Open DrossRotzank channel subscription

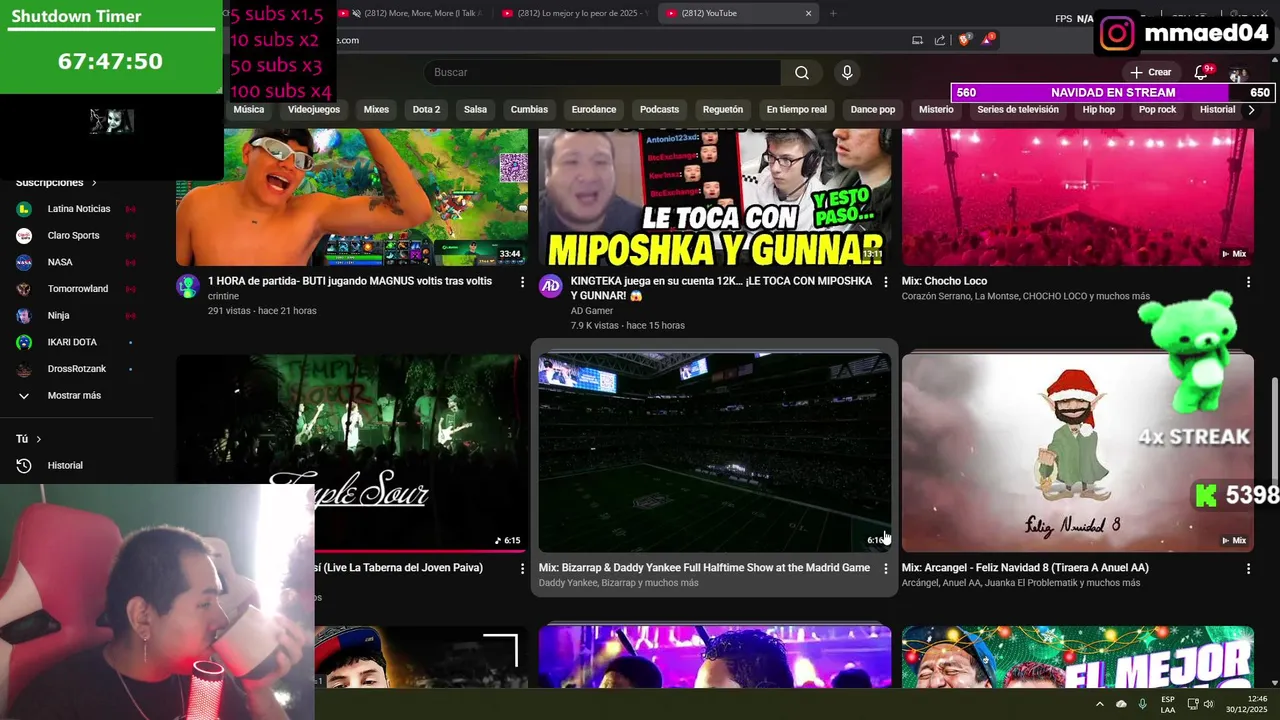77,369
